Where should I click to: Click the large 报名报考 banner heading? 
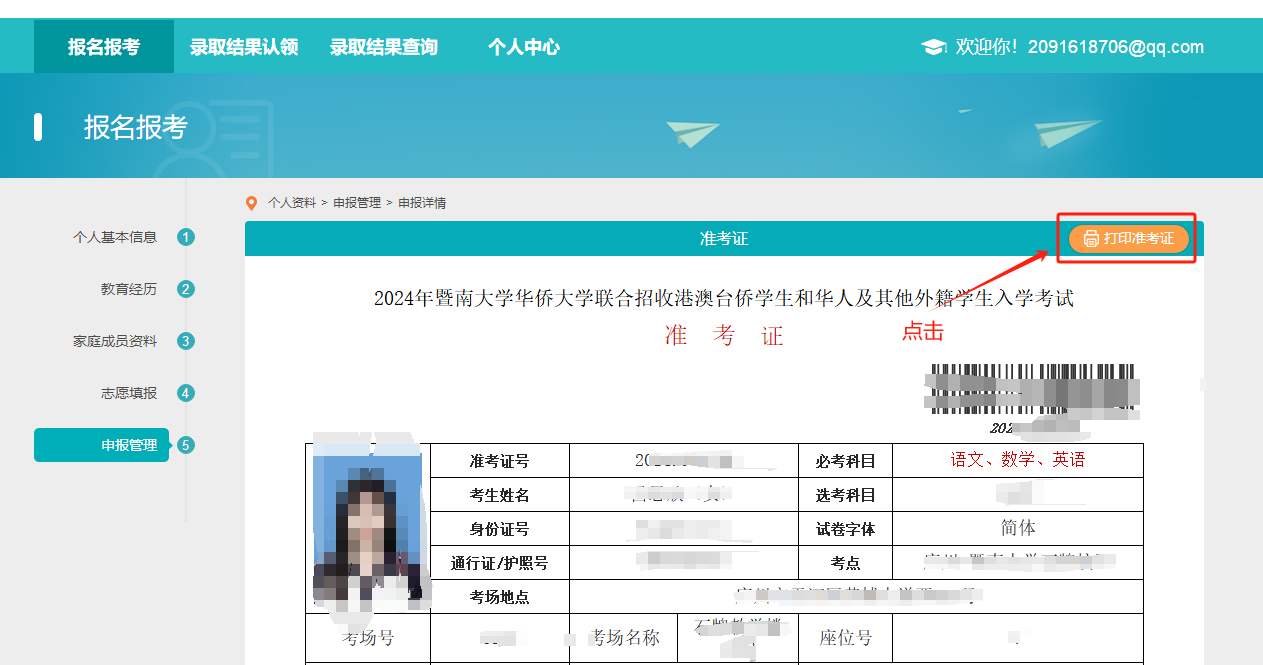136,127
